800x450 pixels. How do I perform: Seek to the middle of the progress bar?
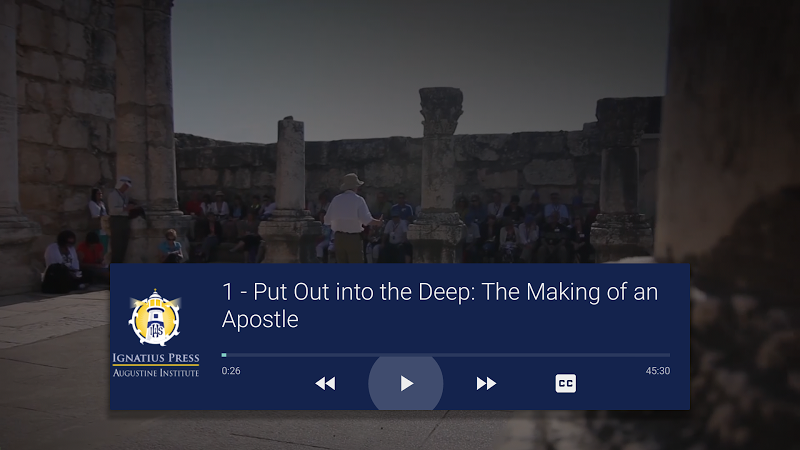point(446,355)
